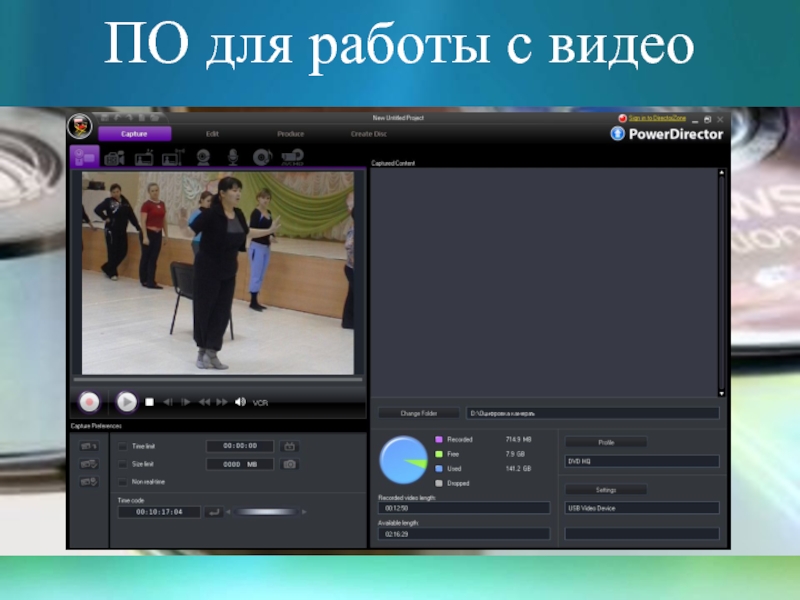Select the DV camcorder capture source icon
This screenshot has width=800, height=600.
tap(114, 157)
